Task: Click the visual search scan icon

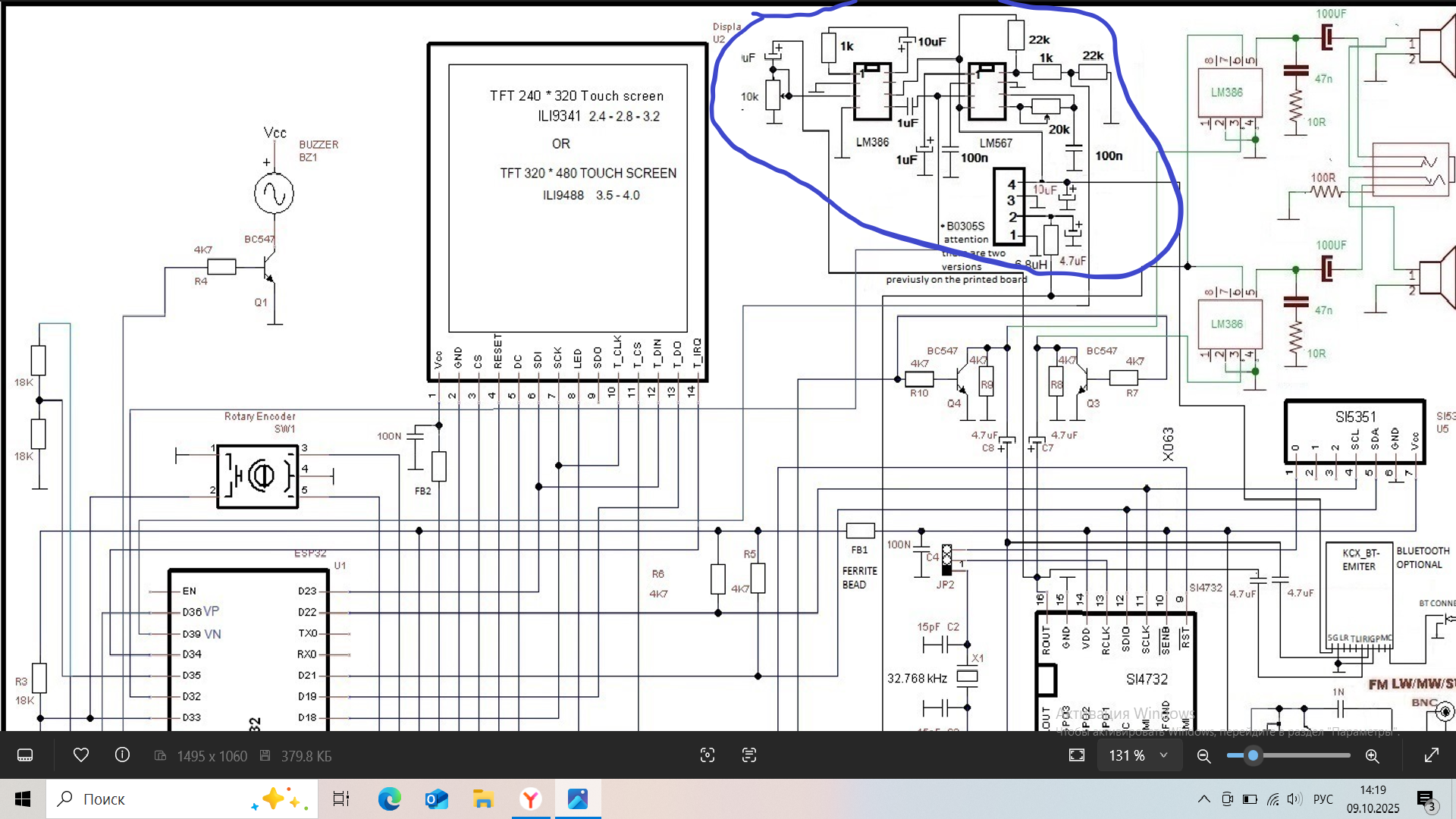Action: pos(708,755)
